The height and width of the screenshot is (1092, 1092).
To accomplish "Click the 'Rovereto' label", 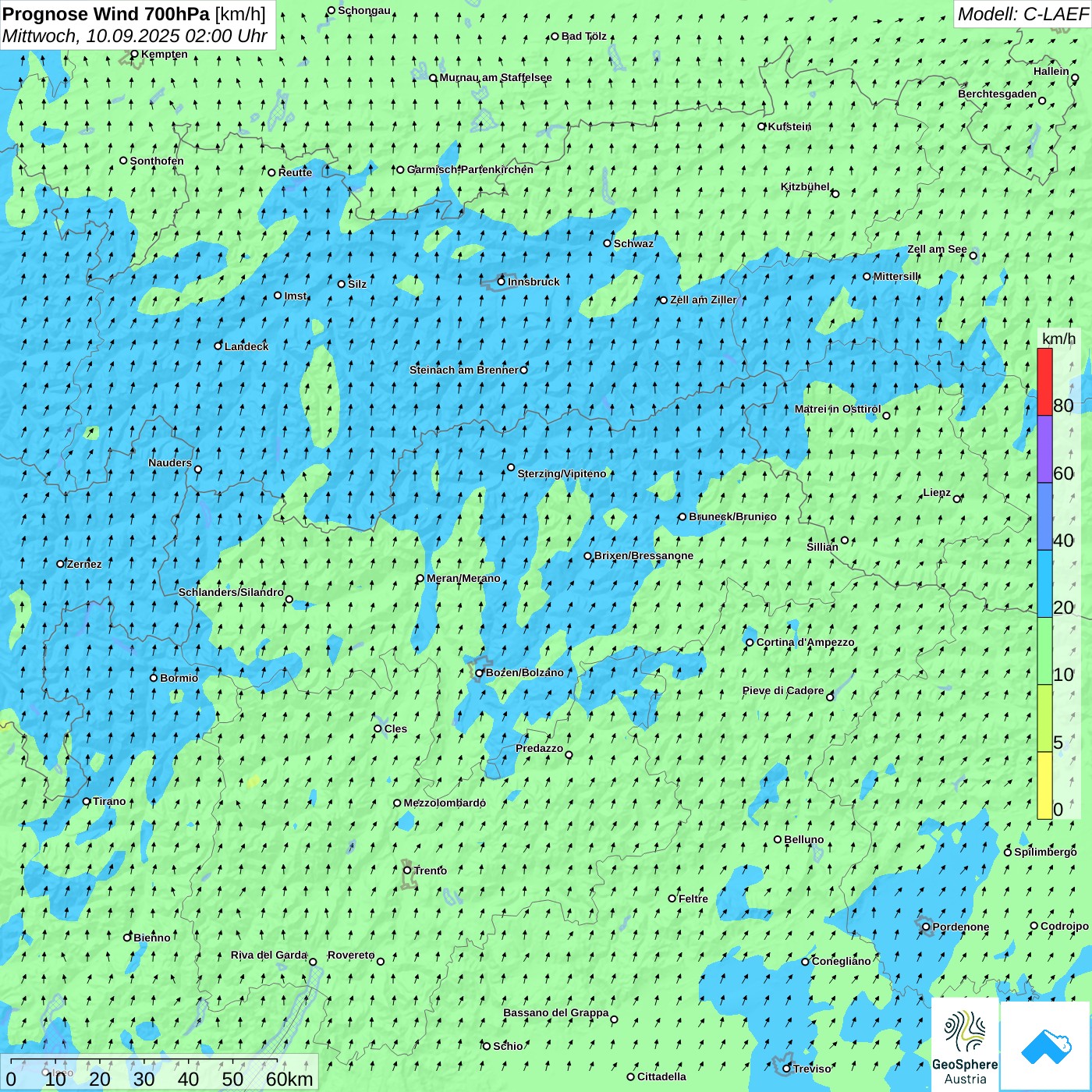I will click(x=351, y=955).
